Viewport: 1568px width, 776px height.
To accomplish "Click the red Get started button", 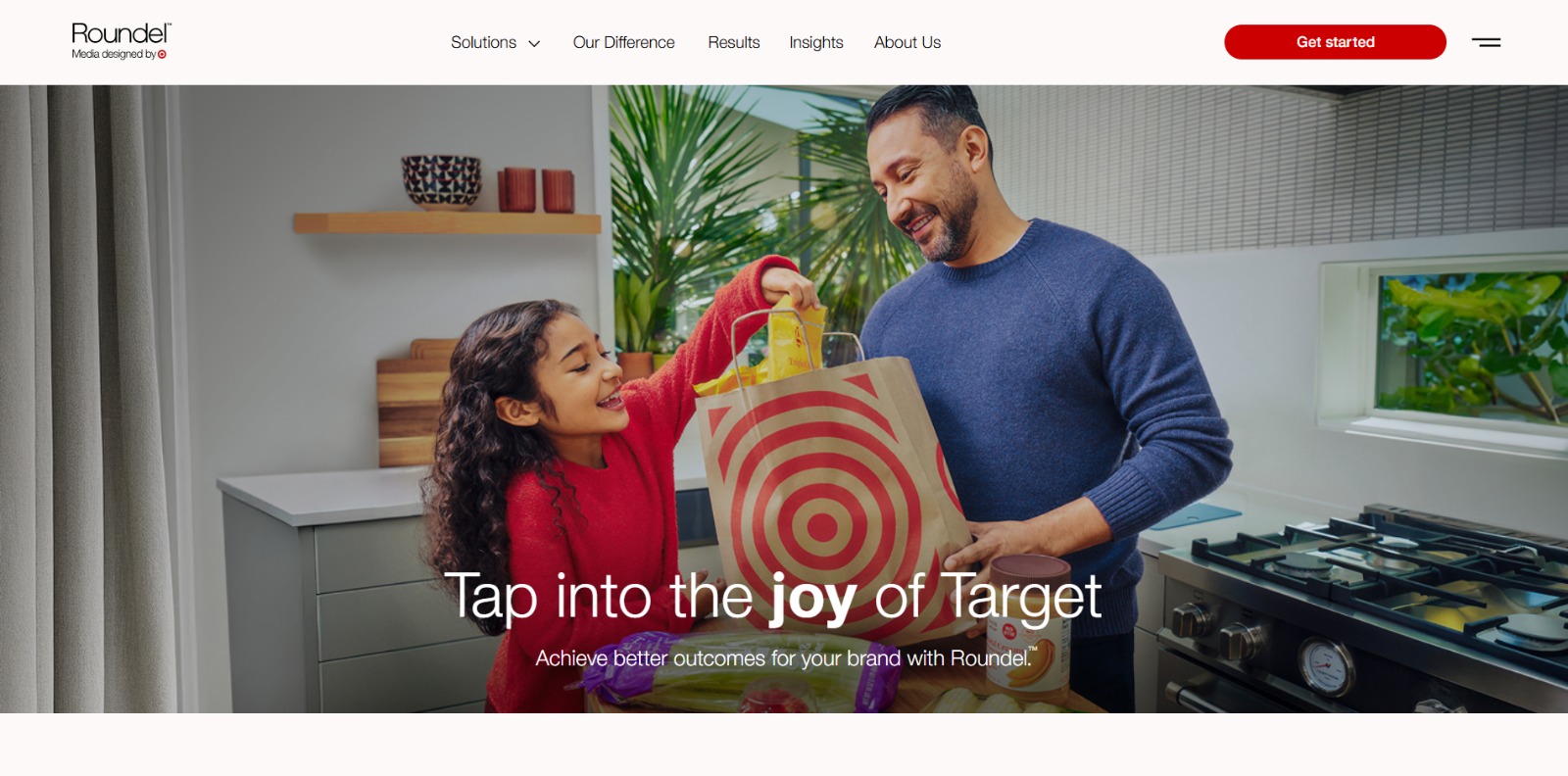I will click(x=1335, y=42).
